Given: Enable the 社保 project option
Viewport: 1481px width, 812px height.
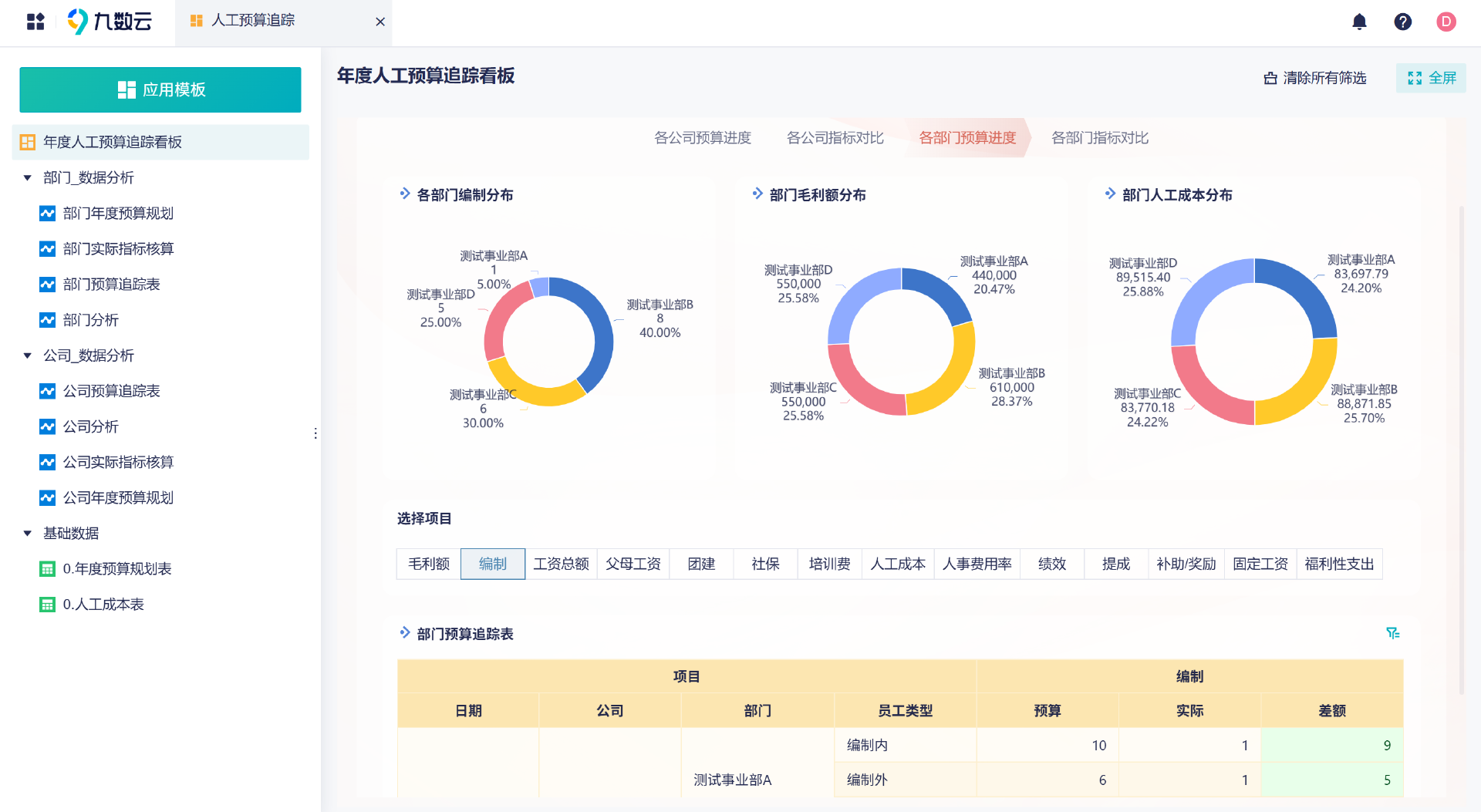Looking at the screenshot, I should (x=764, y=564).
